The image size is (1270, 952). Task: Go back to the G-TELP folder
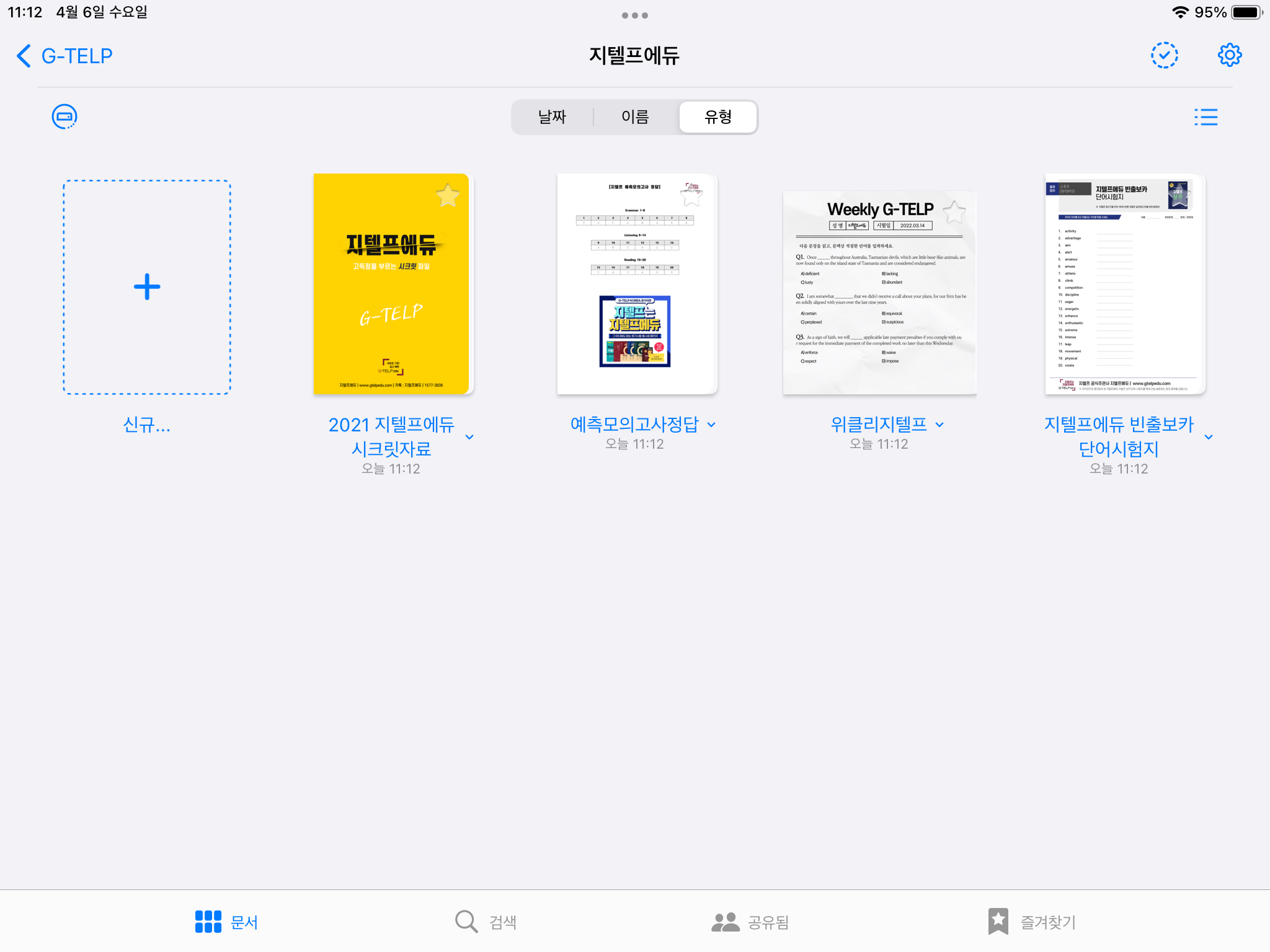point(64,56)
